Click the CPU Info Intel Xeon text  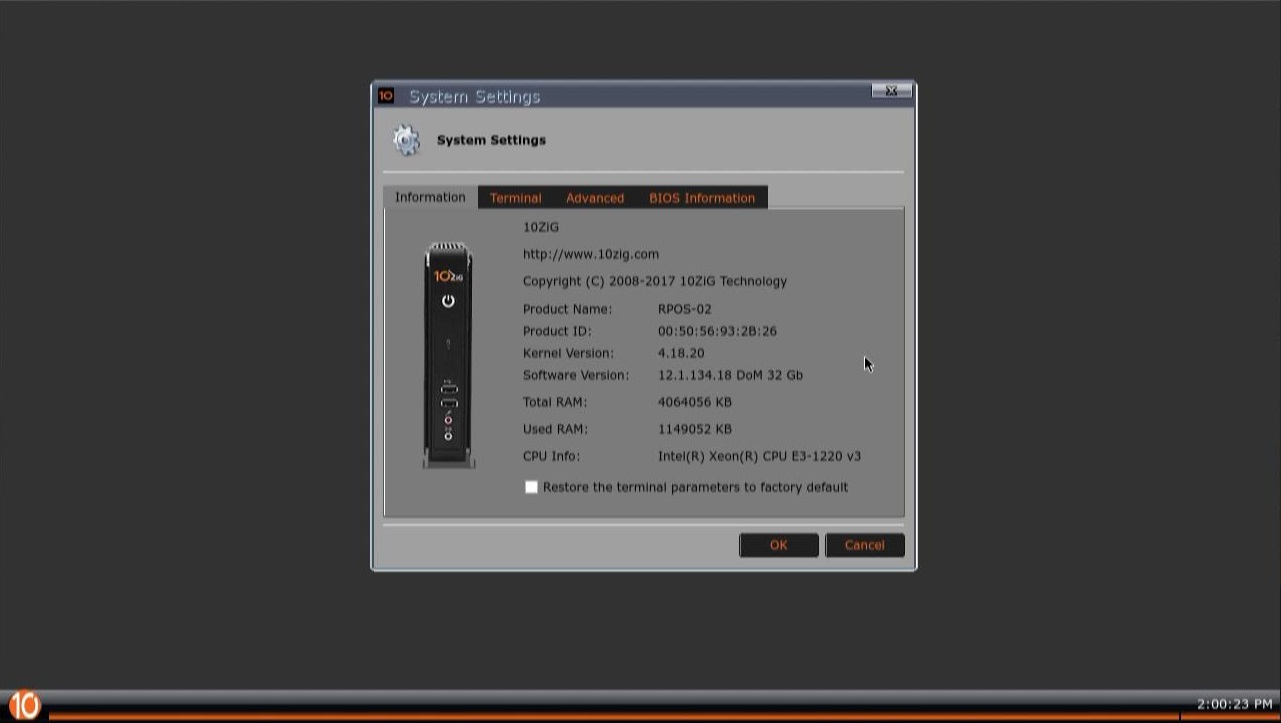pyautogui.click(x=759, y=456)
